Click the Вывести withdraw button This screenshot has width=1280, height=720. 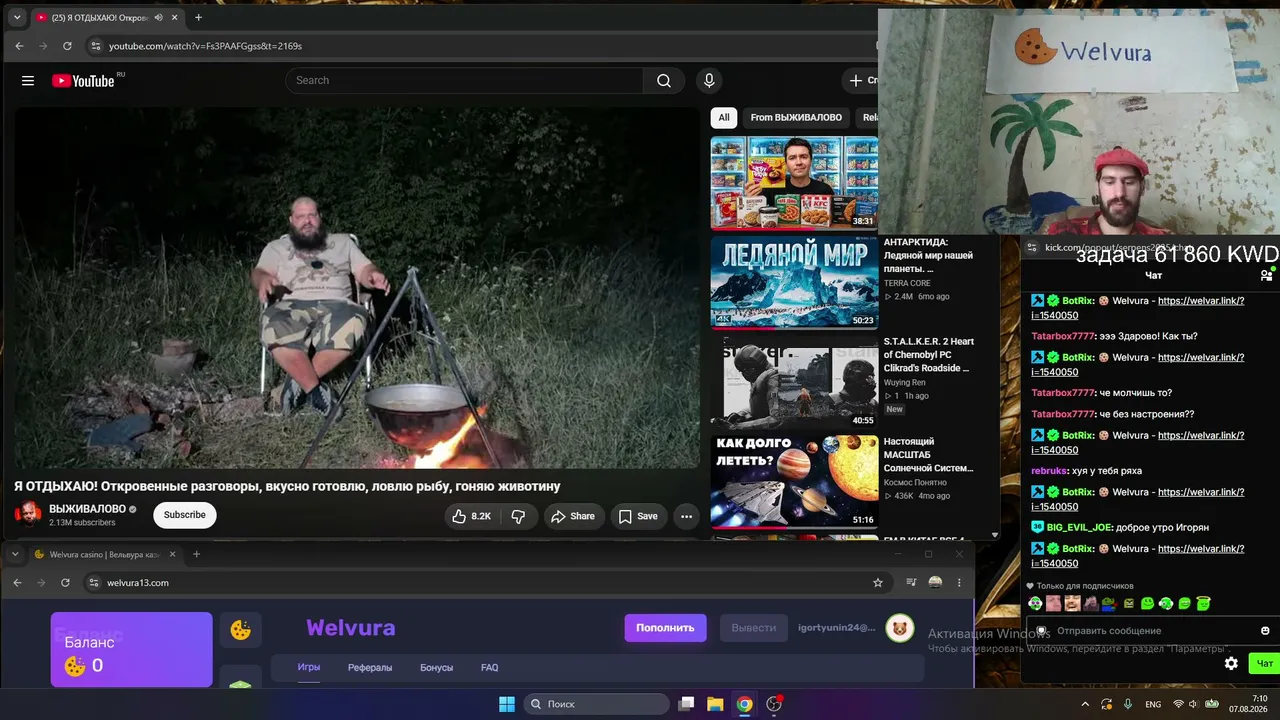point(754,628)
